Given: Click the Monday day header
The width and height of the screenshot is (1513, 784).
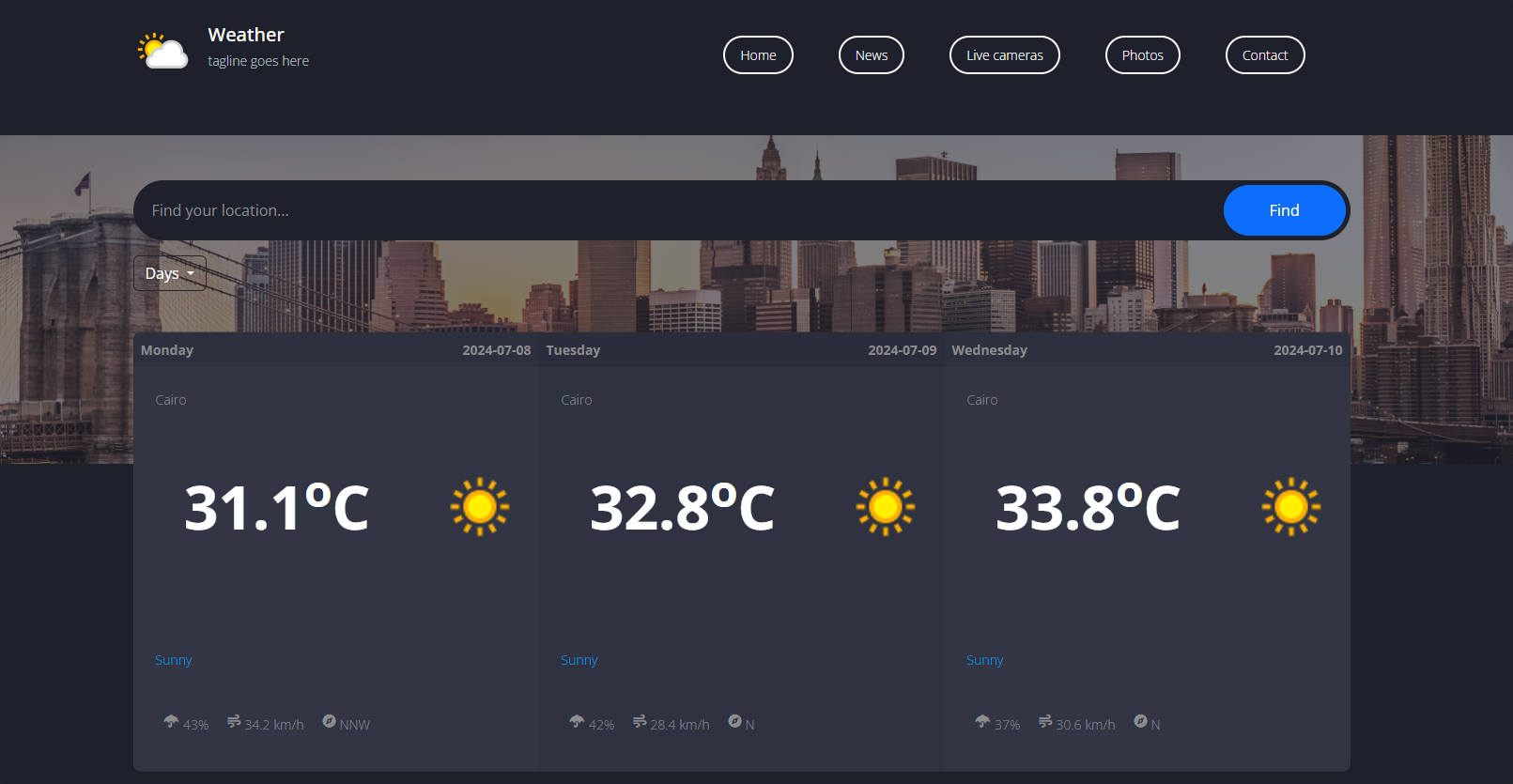Looking at the screenshot, I should pyautogui.click(x=167, y=350).
